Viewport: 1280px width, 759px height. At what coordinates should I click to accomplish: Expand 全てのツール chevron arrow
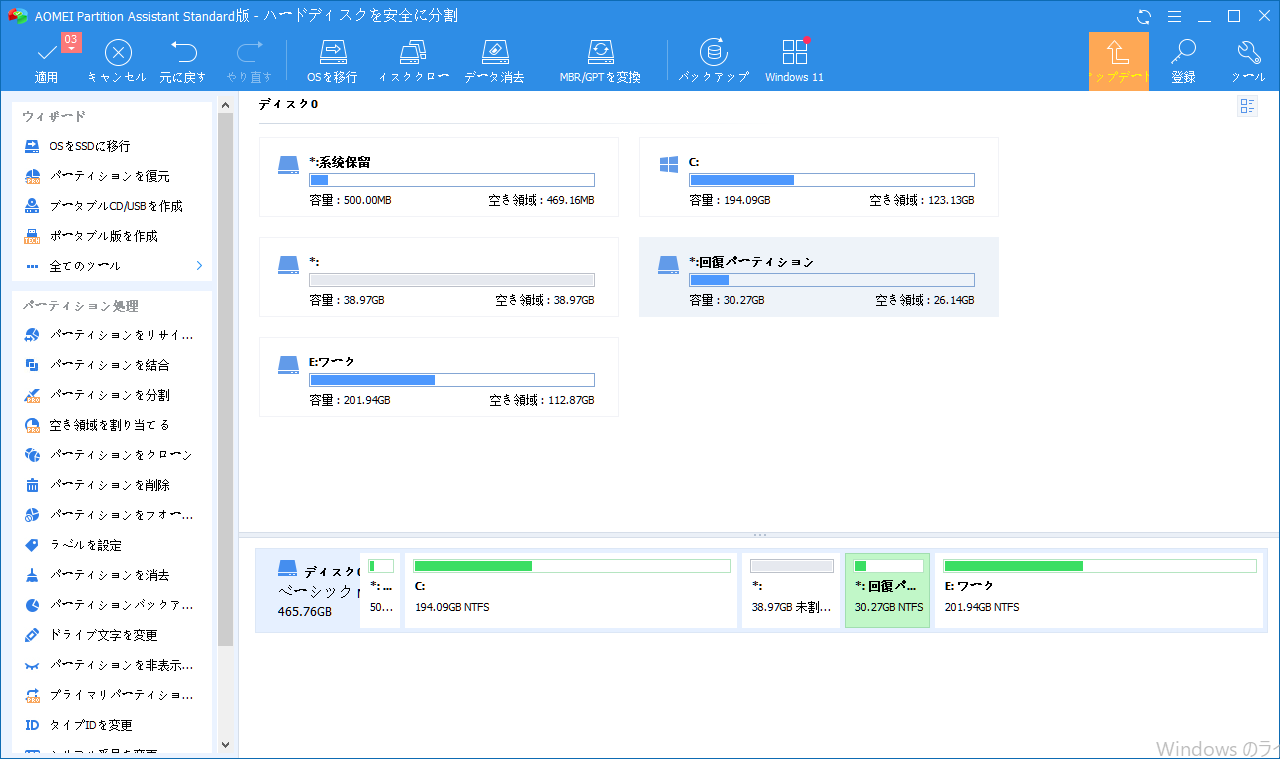[199, 266]
